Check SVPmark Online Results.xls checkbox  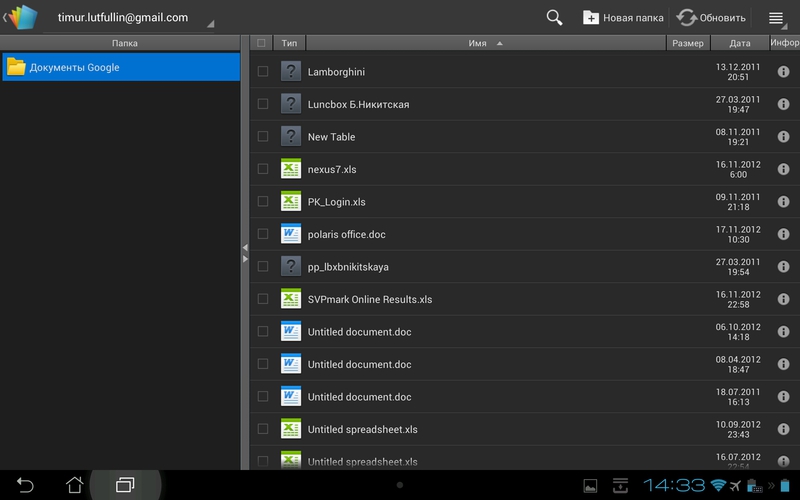click(x=263, y=299)
